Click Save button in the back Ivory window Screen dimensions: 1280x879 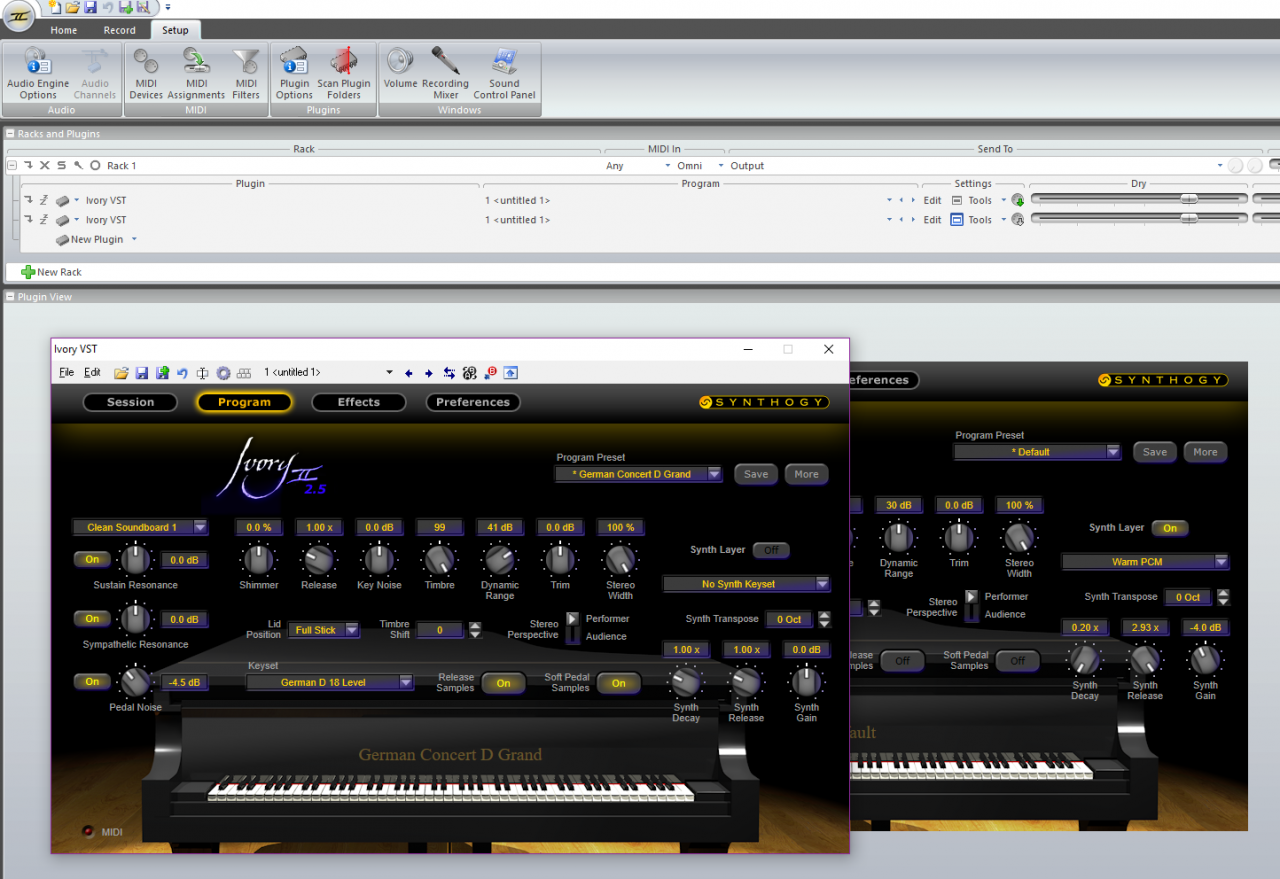(1154, 452)
